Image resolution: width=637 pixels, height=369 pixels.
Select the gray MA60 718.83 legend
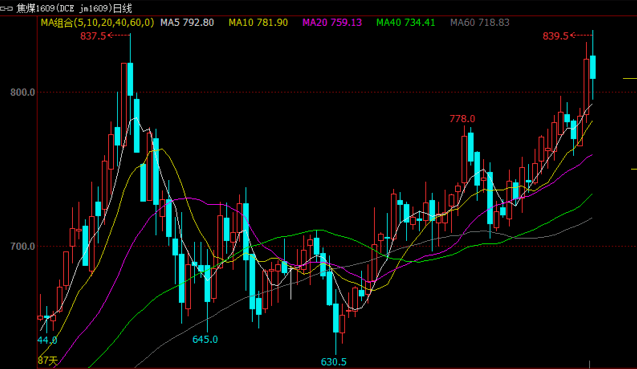pyautogui.click(x=479, y=23)
